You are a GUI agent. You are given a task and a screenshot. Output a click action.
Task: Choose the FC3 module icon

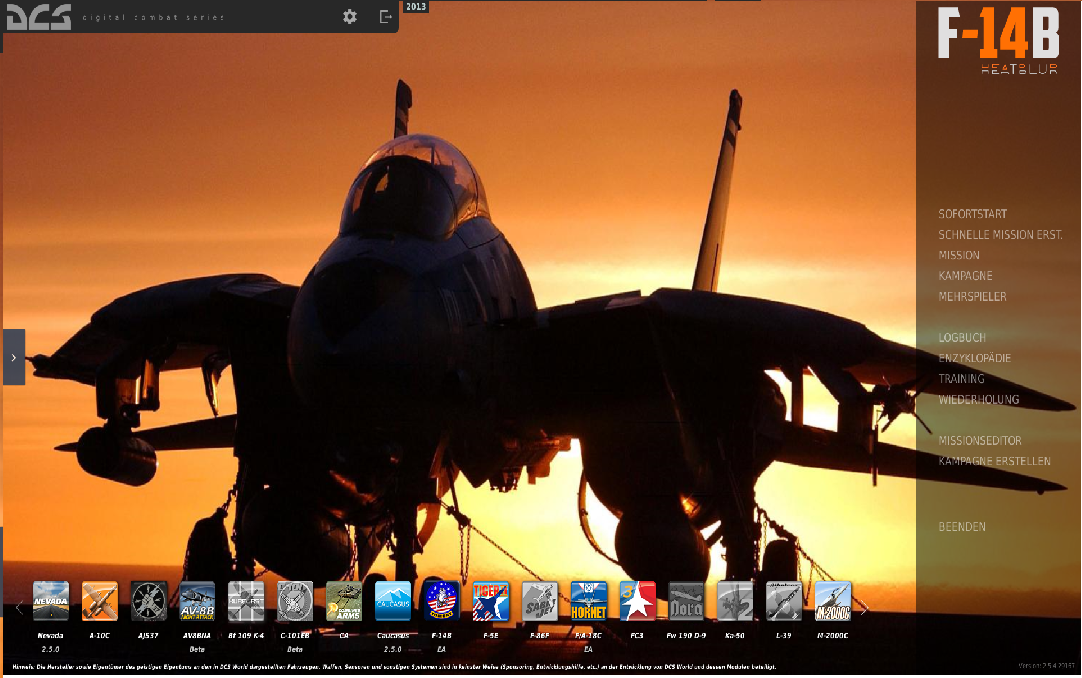(x=638, y=601)
